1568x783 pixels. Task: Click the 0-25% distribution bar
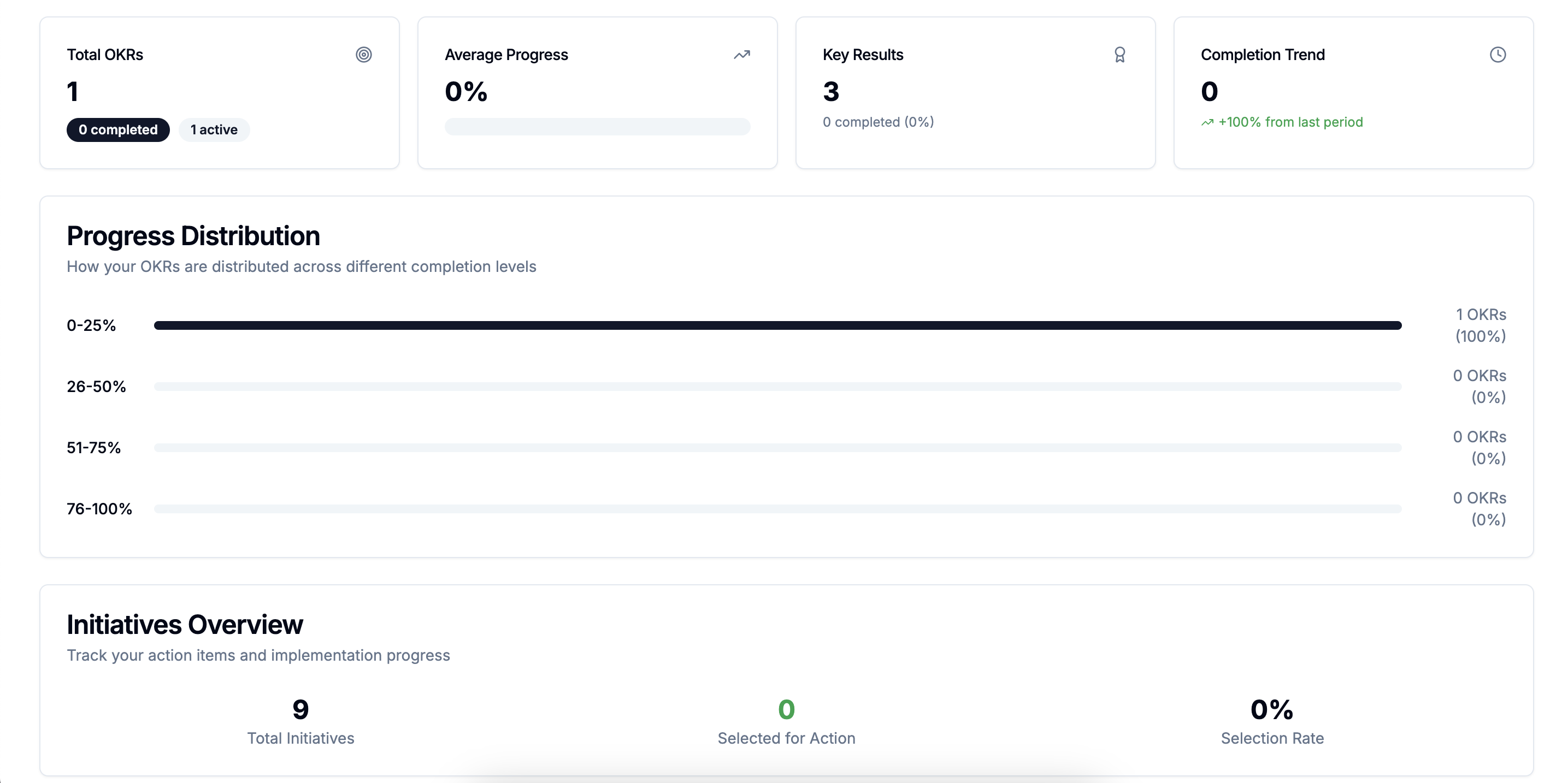(x=777, y=325)
